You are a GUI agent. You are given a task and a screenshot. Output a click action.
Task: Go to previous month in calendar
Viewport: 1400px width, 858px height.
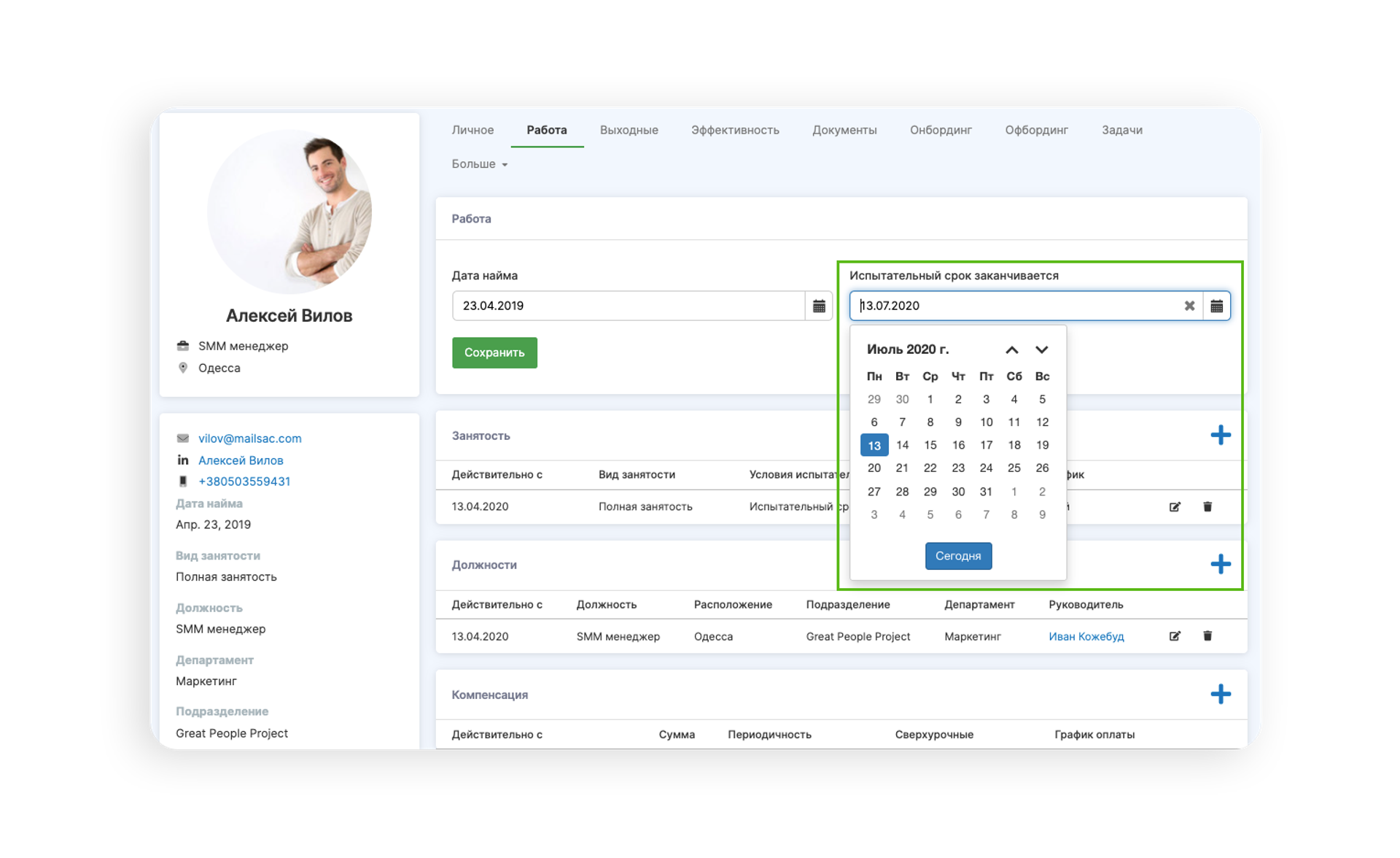1012,349
